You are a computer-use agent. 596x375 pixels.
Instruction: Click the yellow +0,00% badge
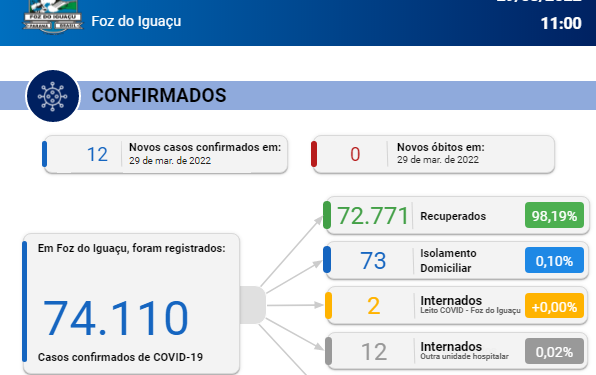point(554,306)
